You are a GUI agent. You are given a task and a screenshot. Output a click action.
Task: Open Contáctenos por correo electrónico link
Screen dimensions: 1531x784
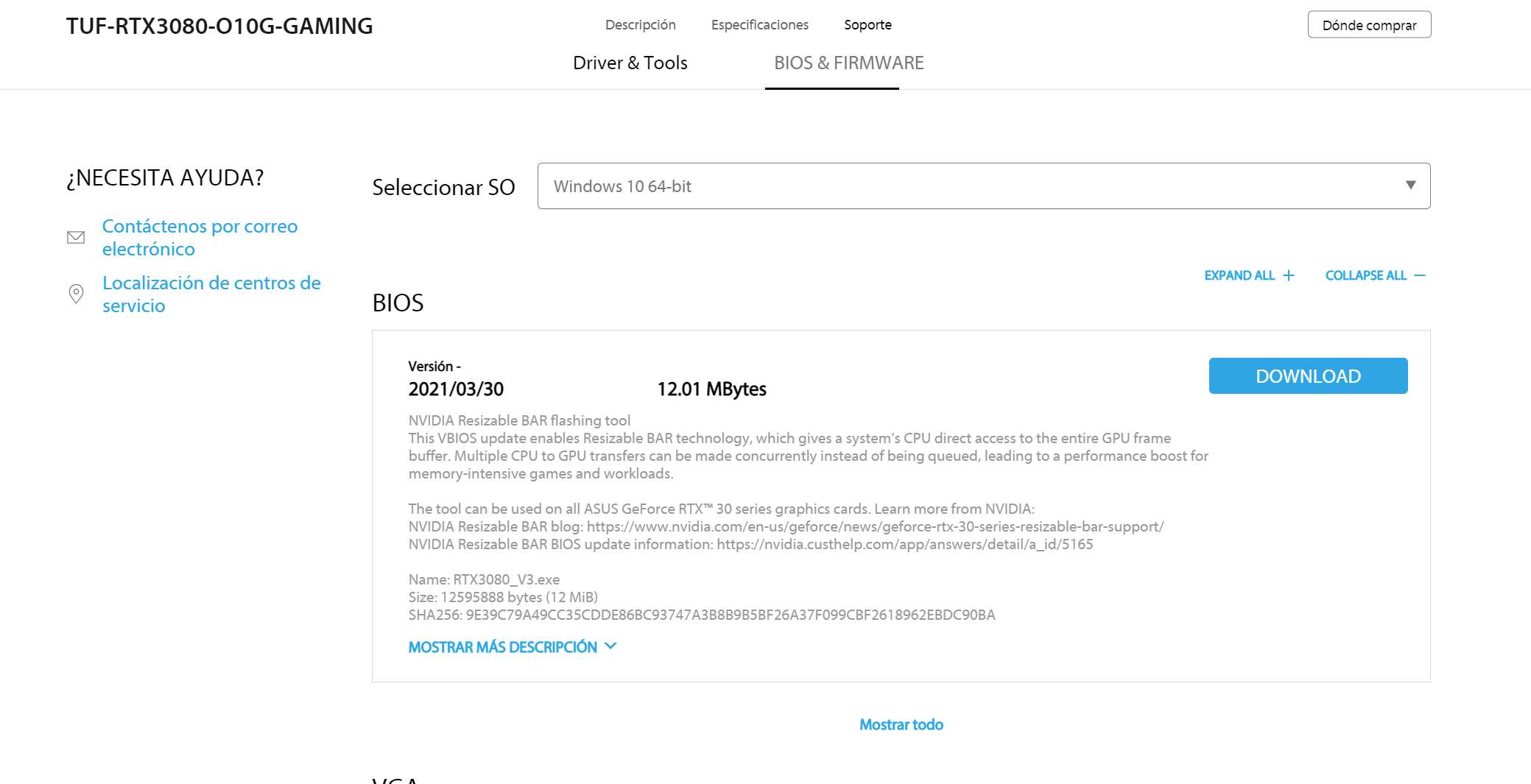[x=200, y=237]
